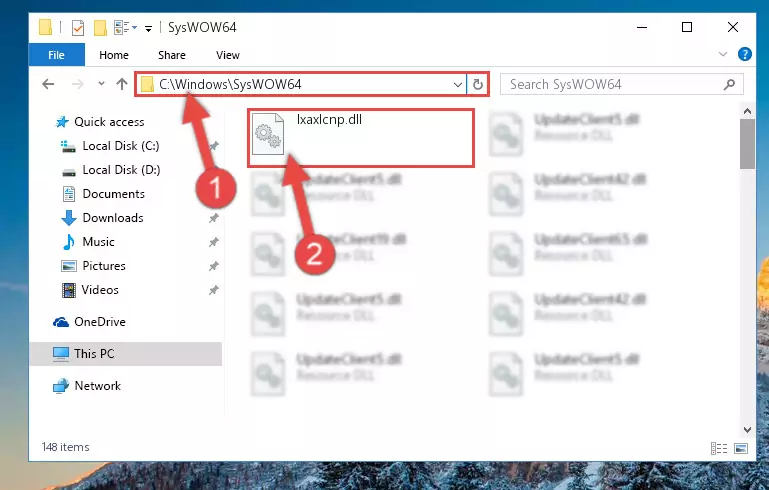Select OneDrive in navigation pane
This screenshot has height=490, width=769.
(x=100, y=322)
